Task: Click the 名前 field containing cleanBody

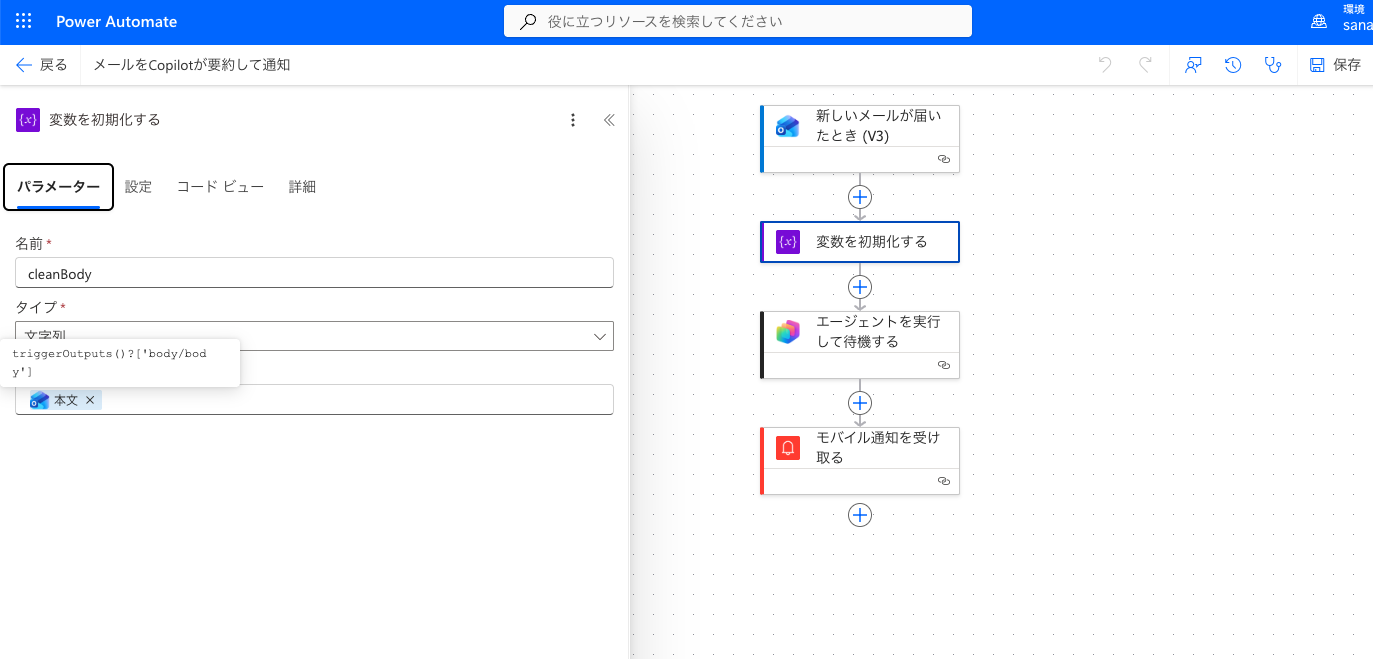Action: [314, 273]
